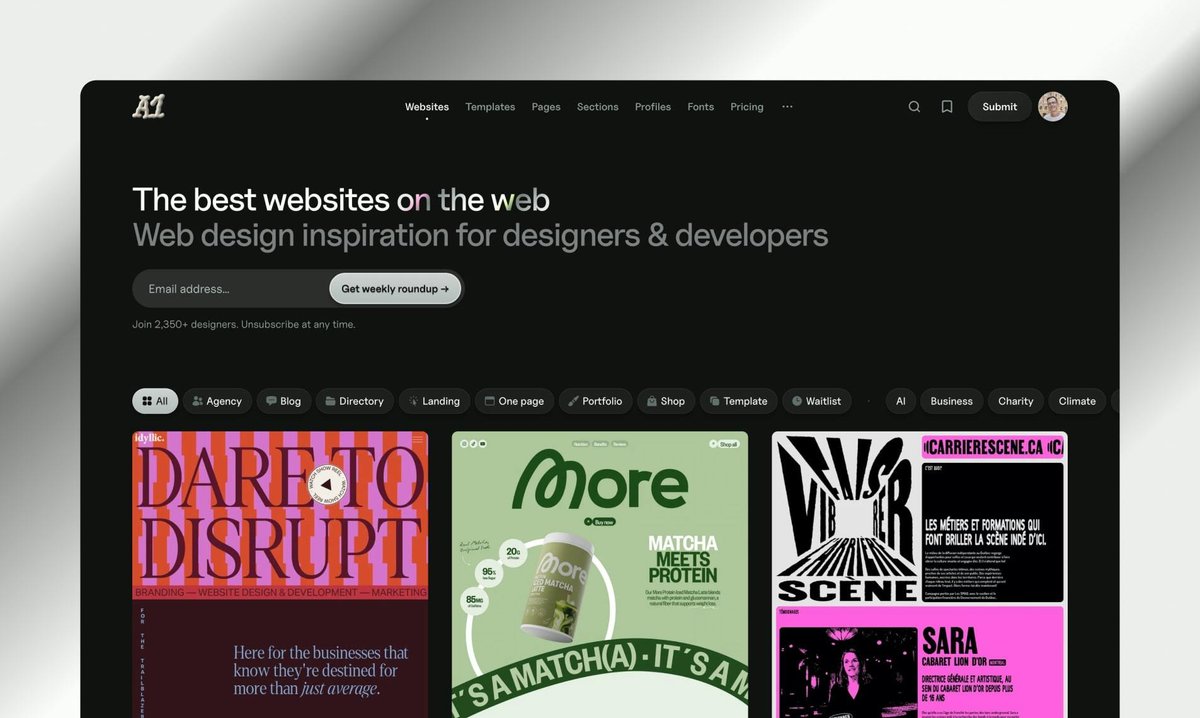Filter by Agency category

coord(217,401)
